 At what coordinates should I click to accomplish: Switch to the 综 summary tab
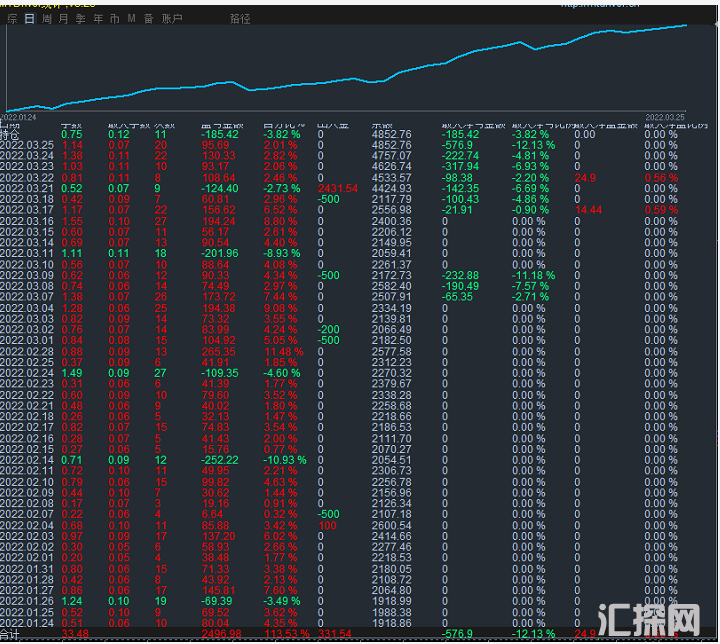12,19
